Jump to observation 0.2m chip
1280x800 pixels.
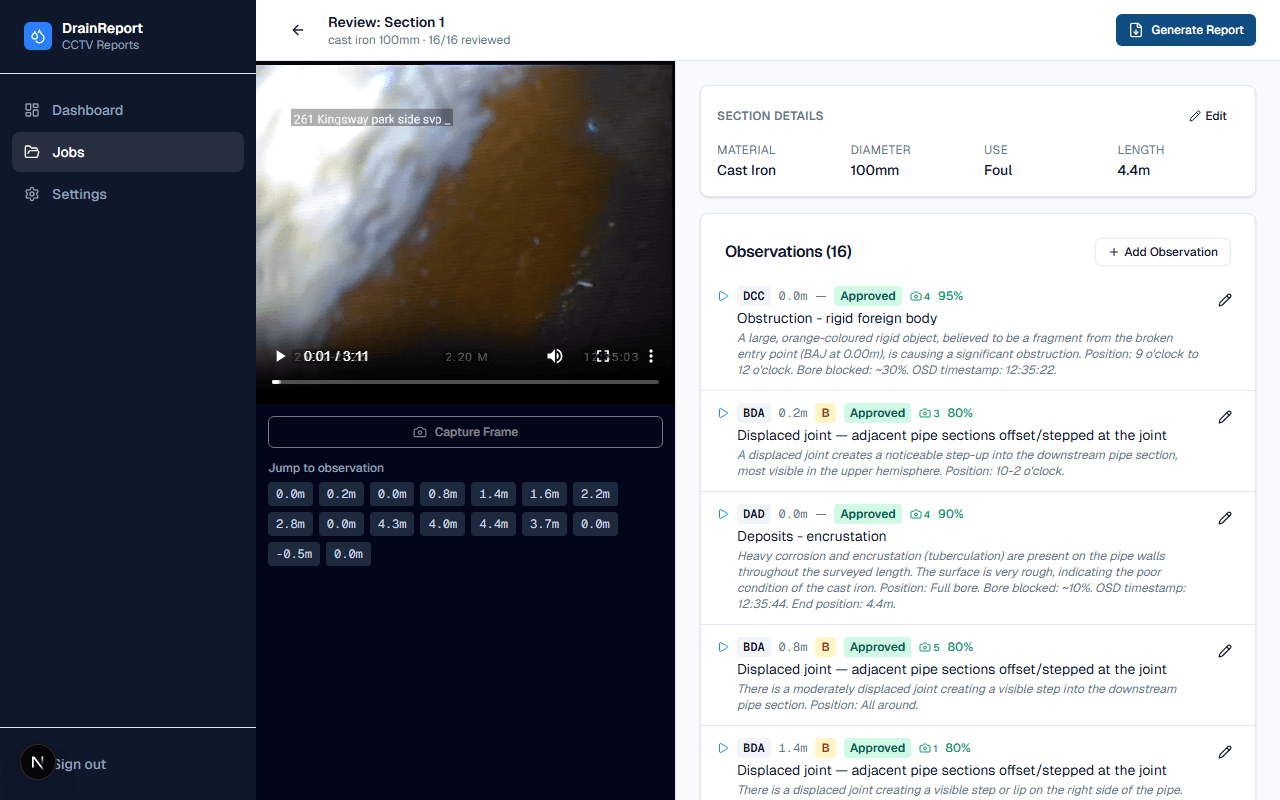tap(342, 494)
